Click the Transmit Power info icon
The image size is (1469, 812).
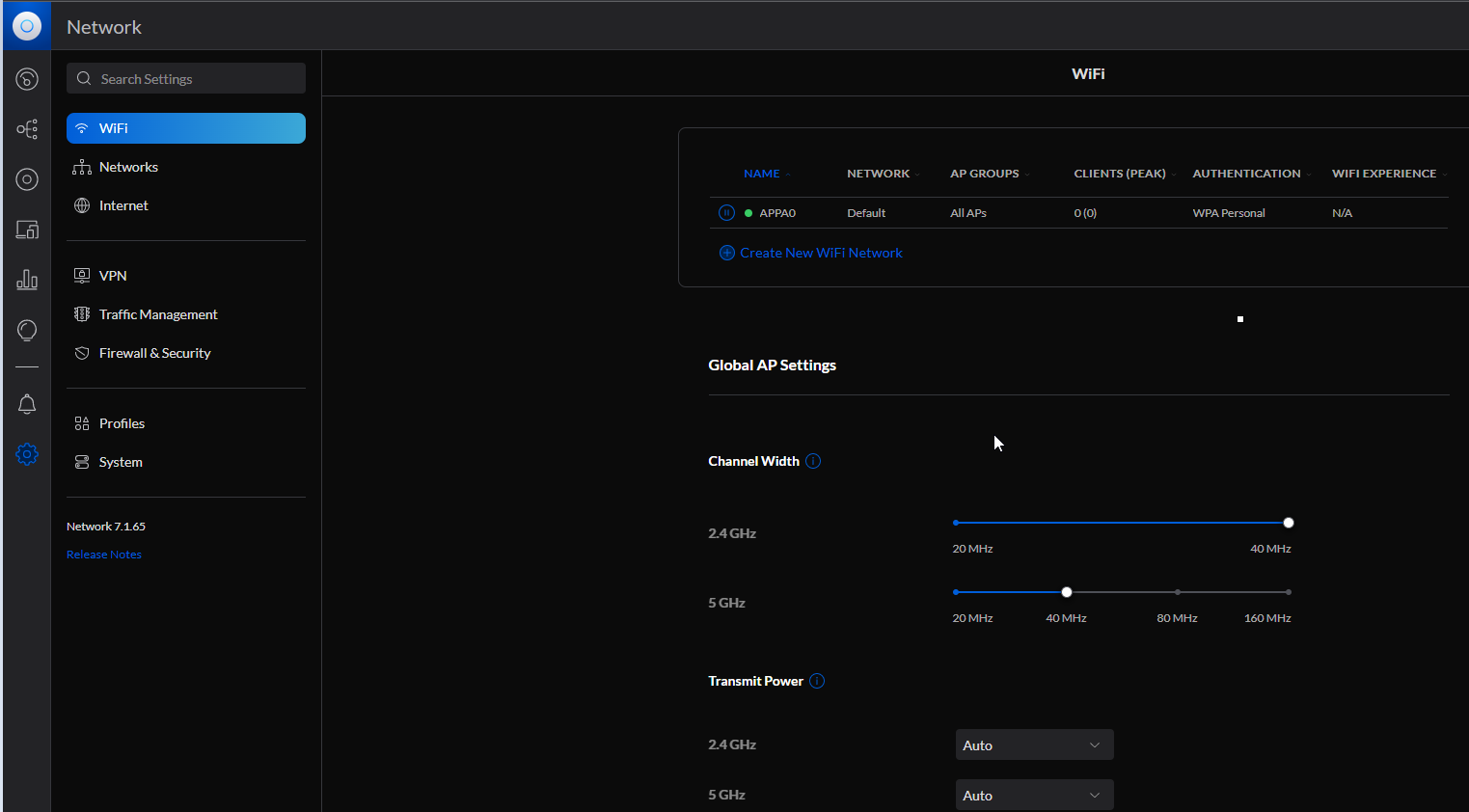pos(817,681)
